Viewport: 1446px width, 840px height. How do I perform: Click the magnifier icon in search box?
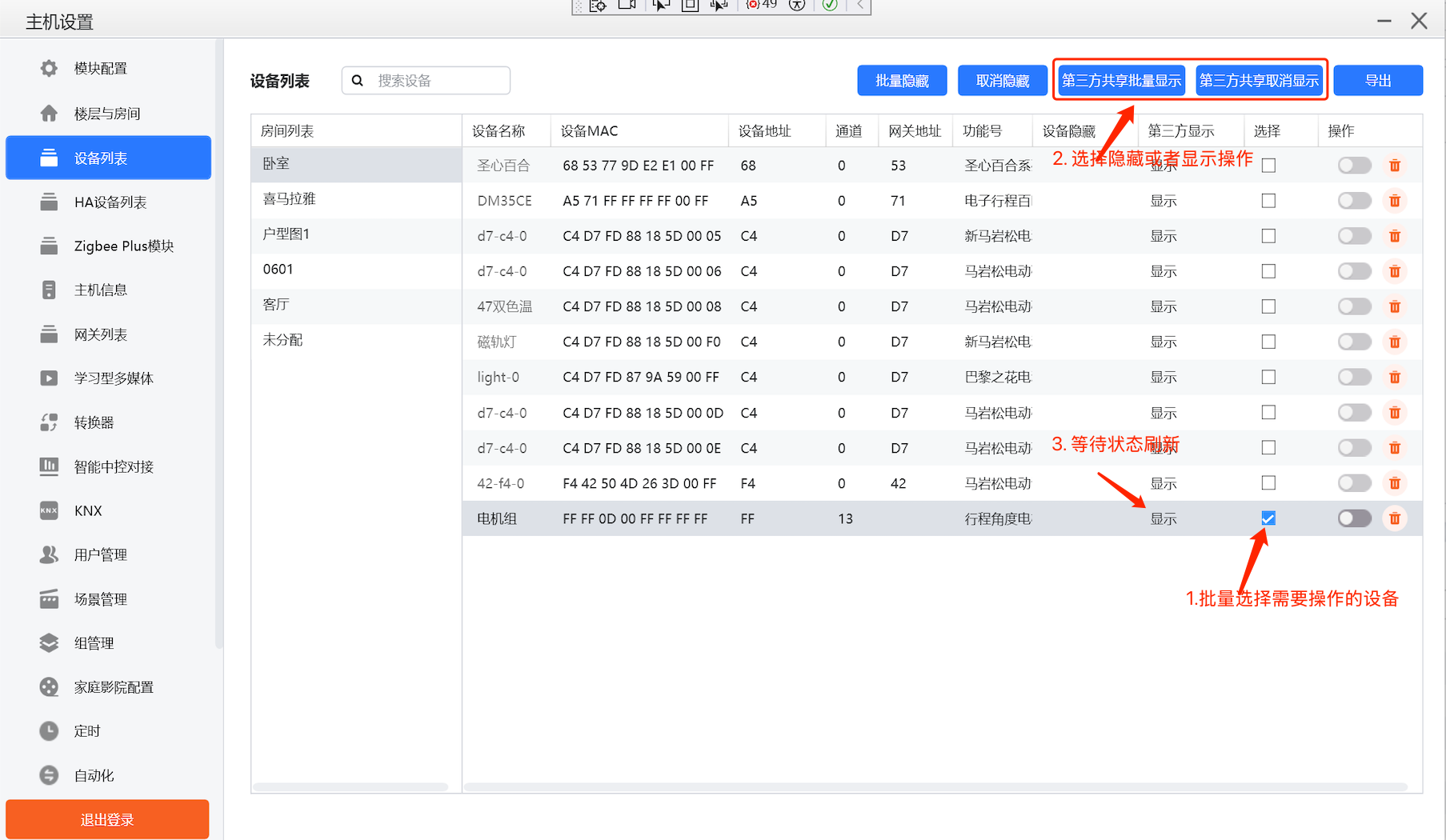tap(358, 81)
